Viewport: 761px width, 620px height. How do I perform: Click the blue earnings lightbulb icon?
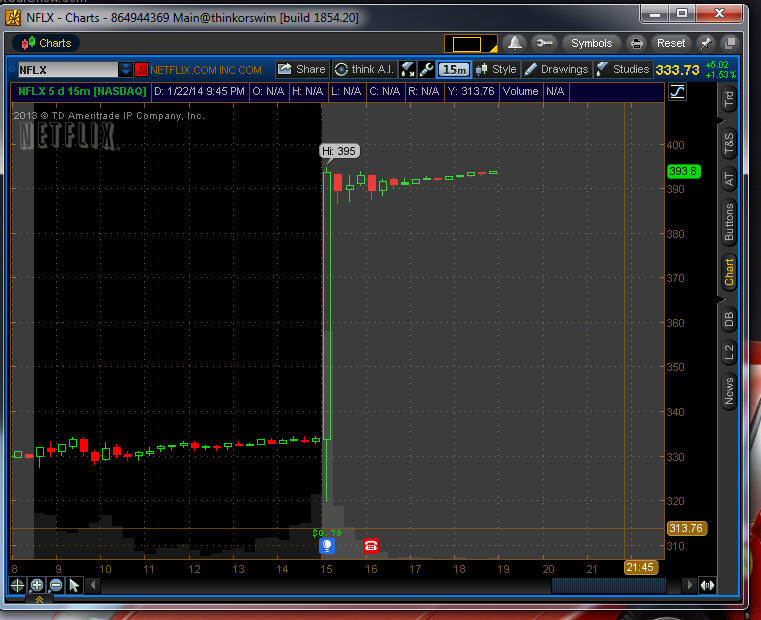pyautogui.click(x=327, y=546)
